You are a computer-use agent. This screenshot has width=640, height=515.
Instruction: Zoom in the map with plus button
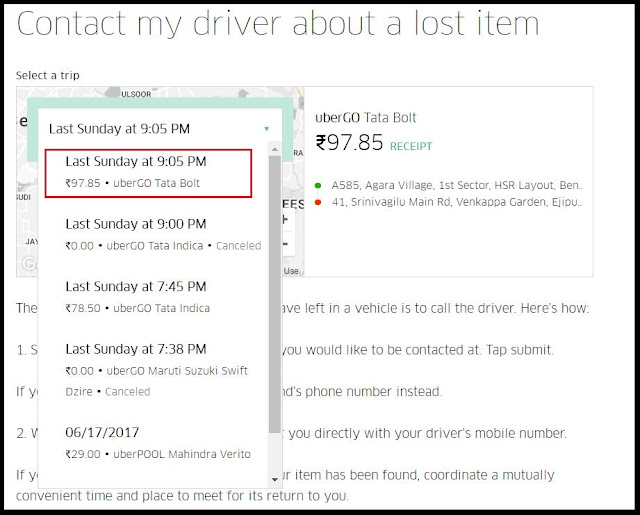pos(285,220)
